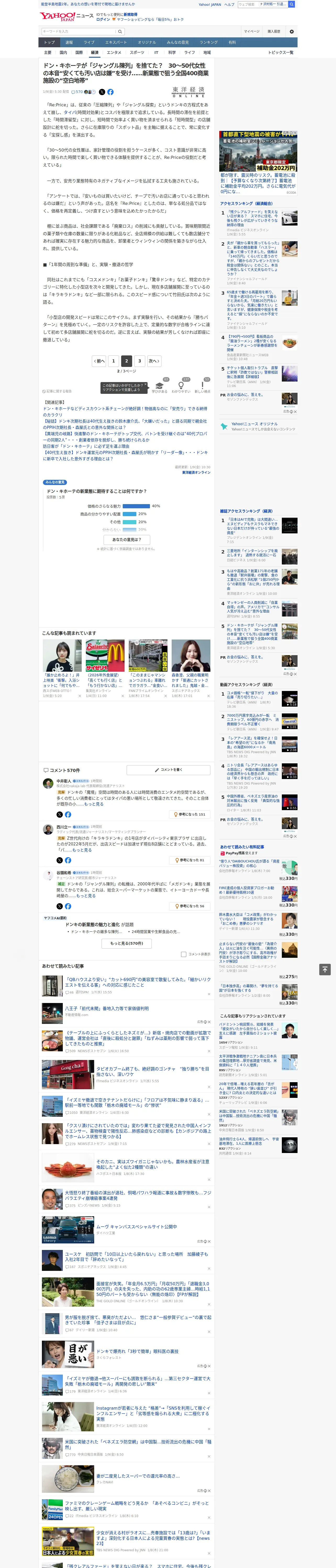The height and width of the screenshot is (1568, 336).
Task: Open the トピックス一覧 link
Action: tap(281, 52)
